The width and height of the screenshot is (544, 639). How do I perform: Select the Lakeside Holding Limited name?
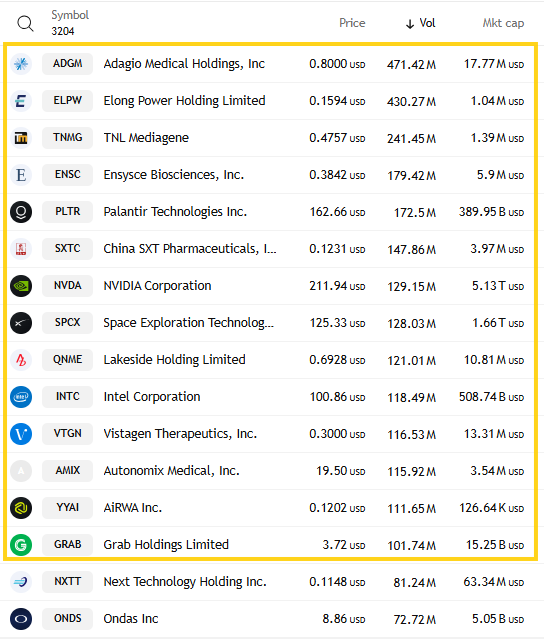pos(174,360)
